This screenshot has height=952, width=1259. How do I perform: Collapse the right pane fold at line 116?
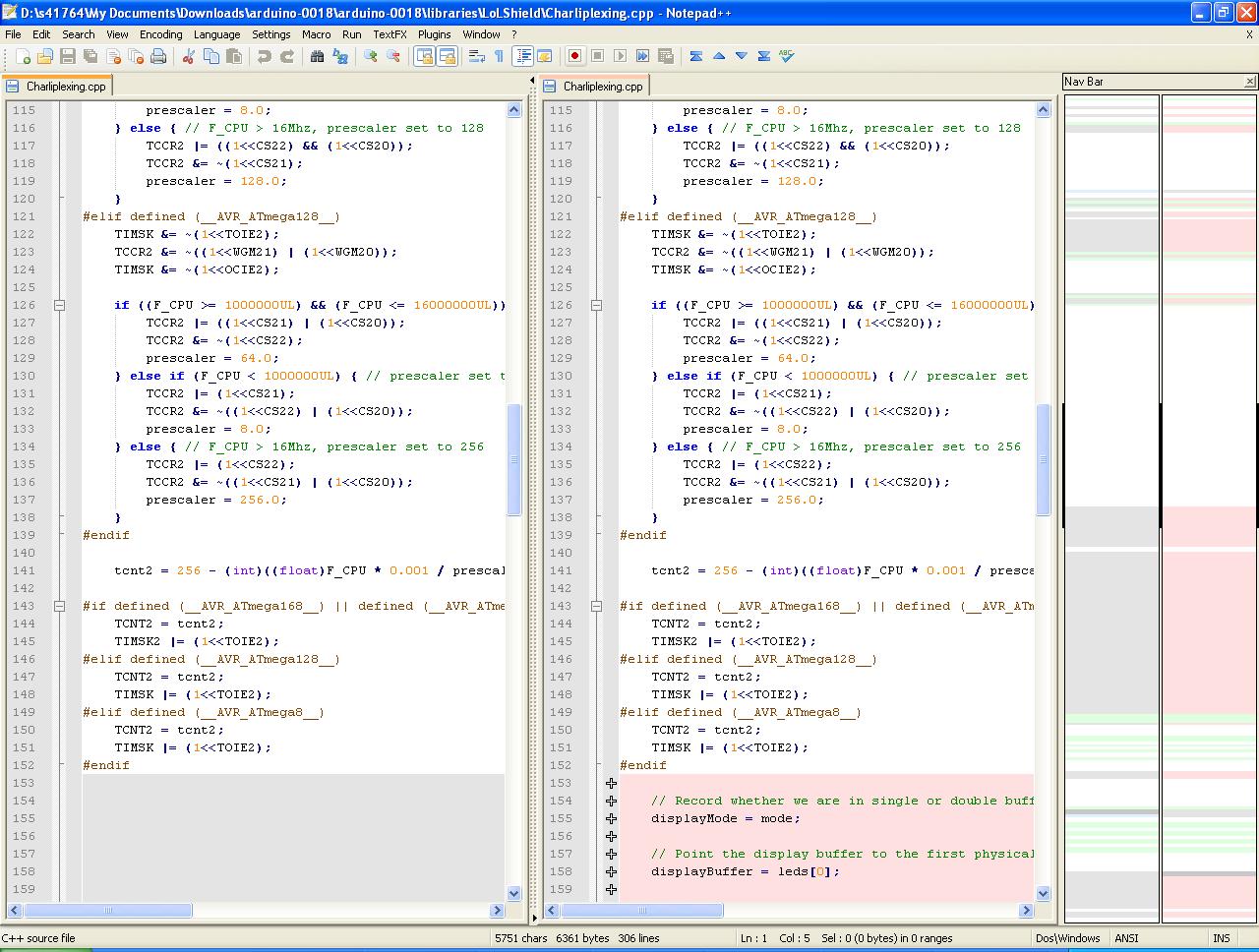[596, 128]
